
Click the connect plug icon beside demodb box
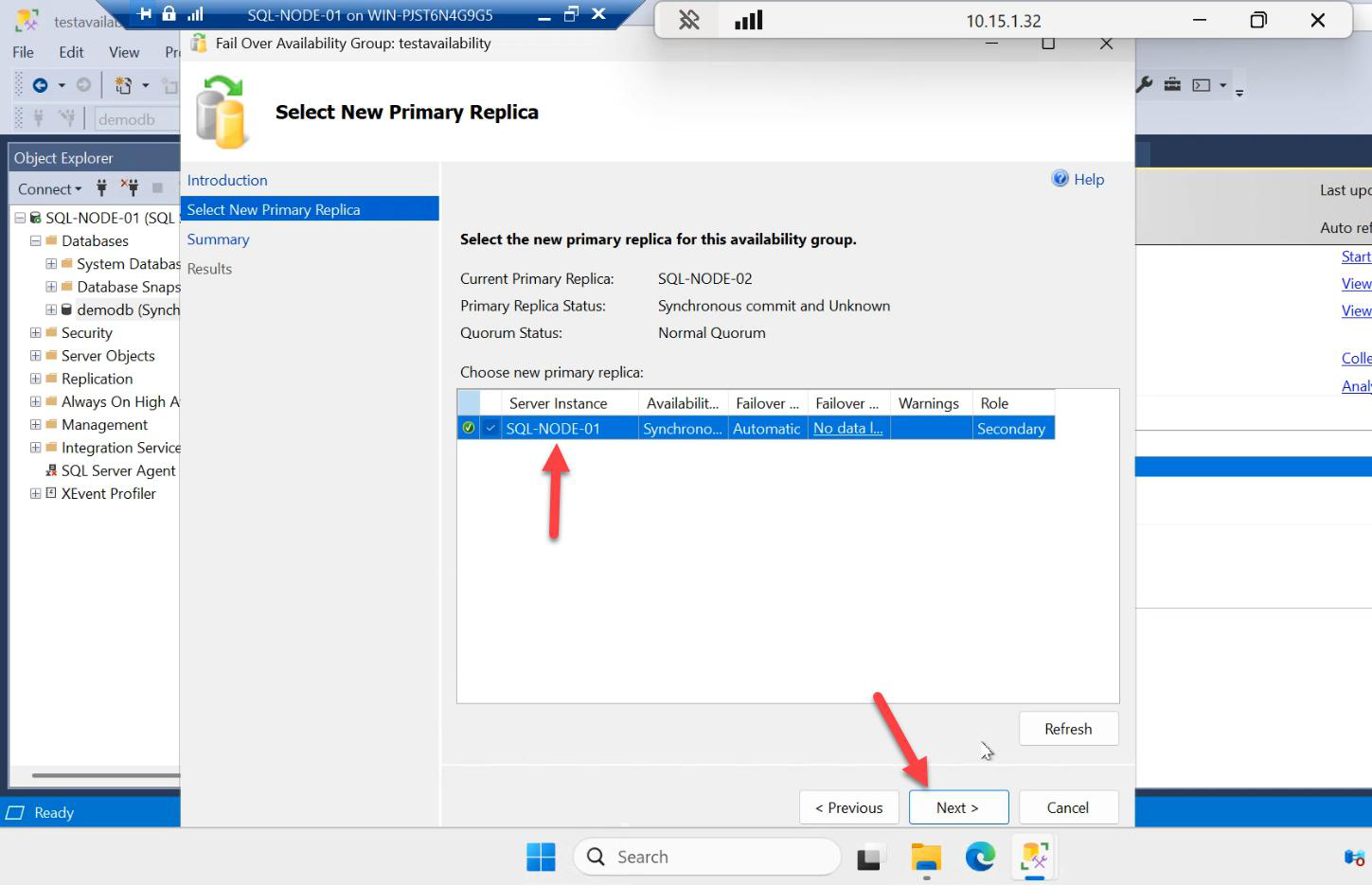pos(39,117)
